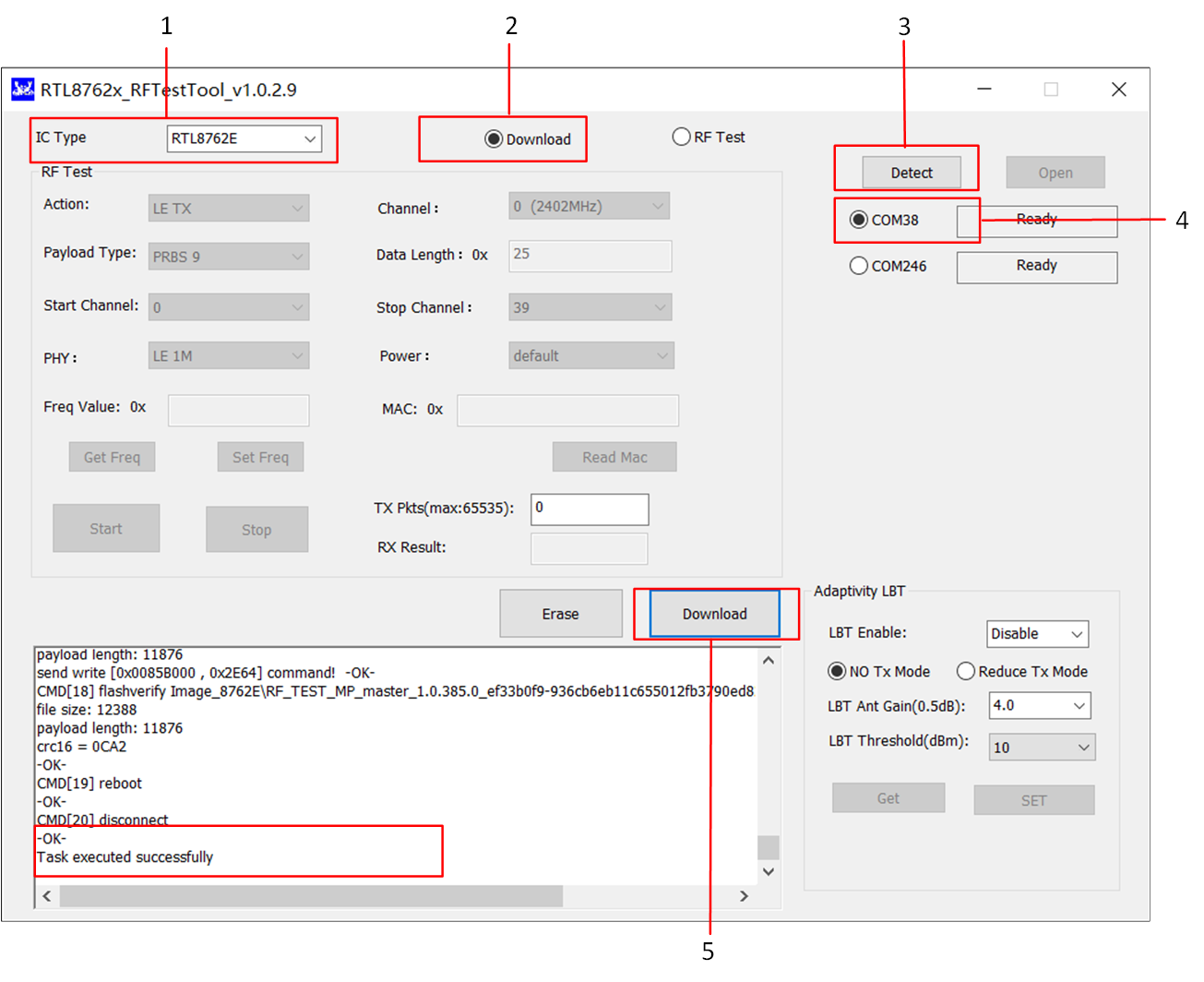
Task: Select the COM38 port
Action: 859,220
